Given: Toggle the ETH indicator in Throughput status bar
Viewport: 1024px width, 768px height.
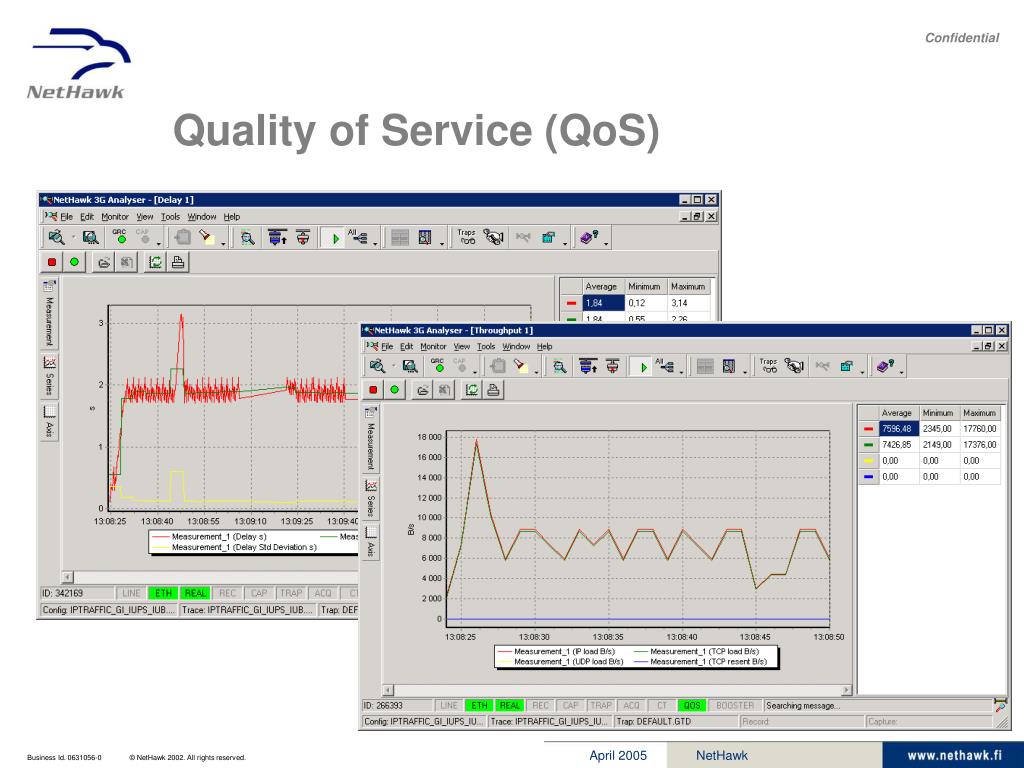Looking at the screenshot, I should pyautogui.click(x=479, y=705).
